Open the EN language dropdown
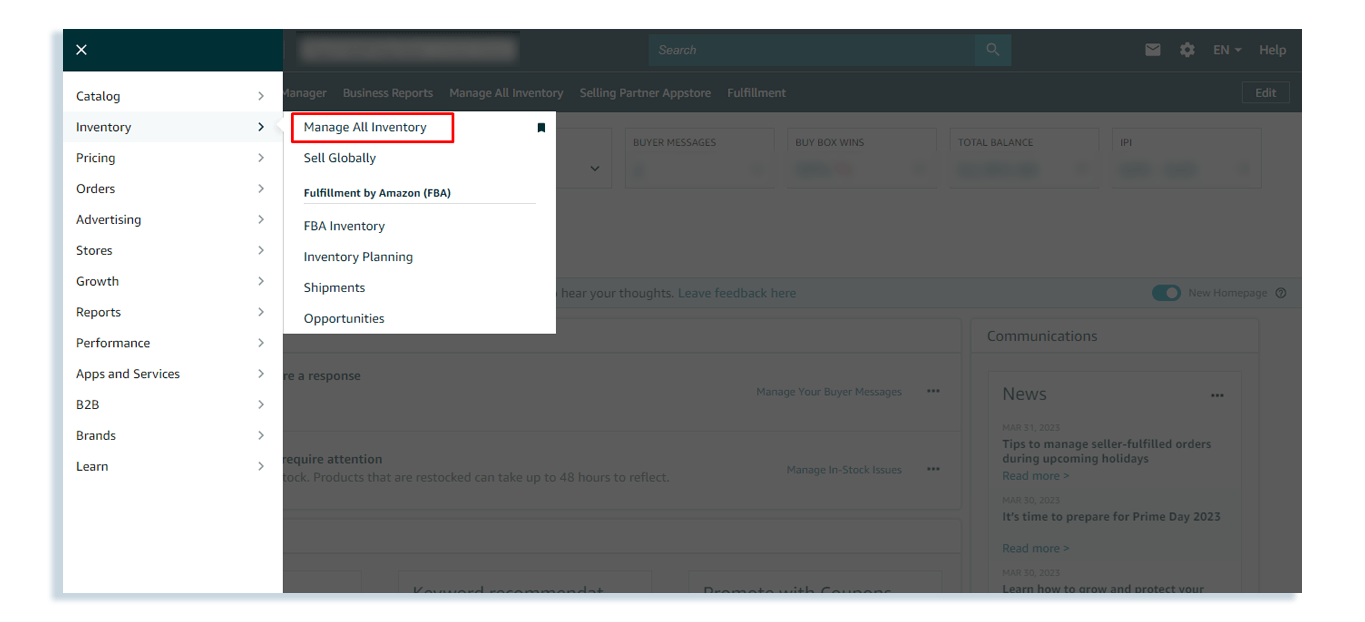The height and width of the screenshot is (622, 1365). (1227, 50)
